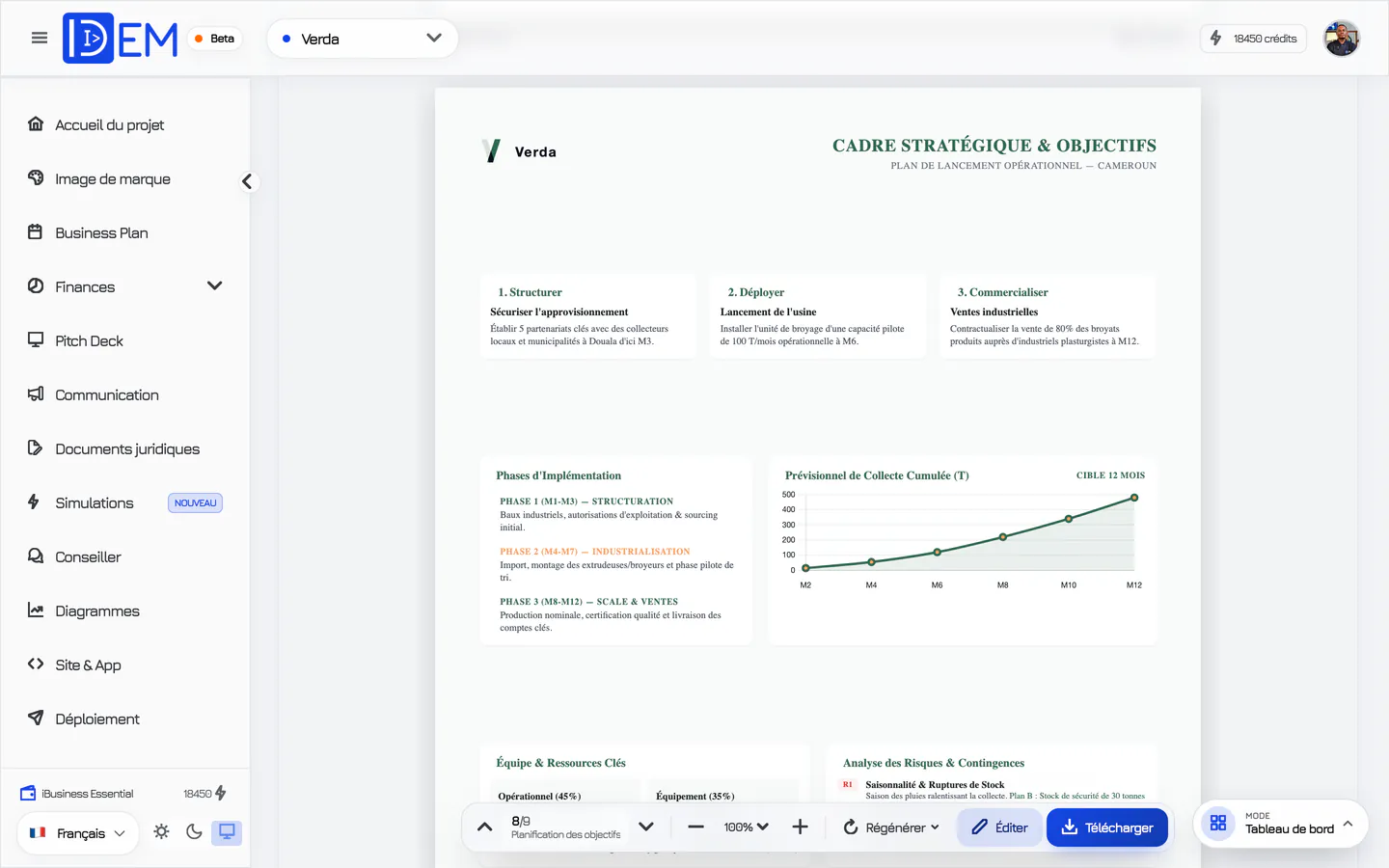Click the iBusiness Essential wallet icon
Image resolution: width=1389 pixels, height=868 pixels.
(28, 794)
